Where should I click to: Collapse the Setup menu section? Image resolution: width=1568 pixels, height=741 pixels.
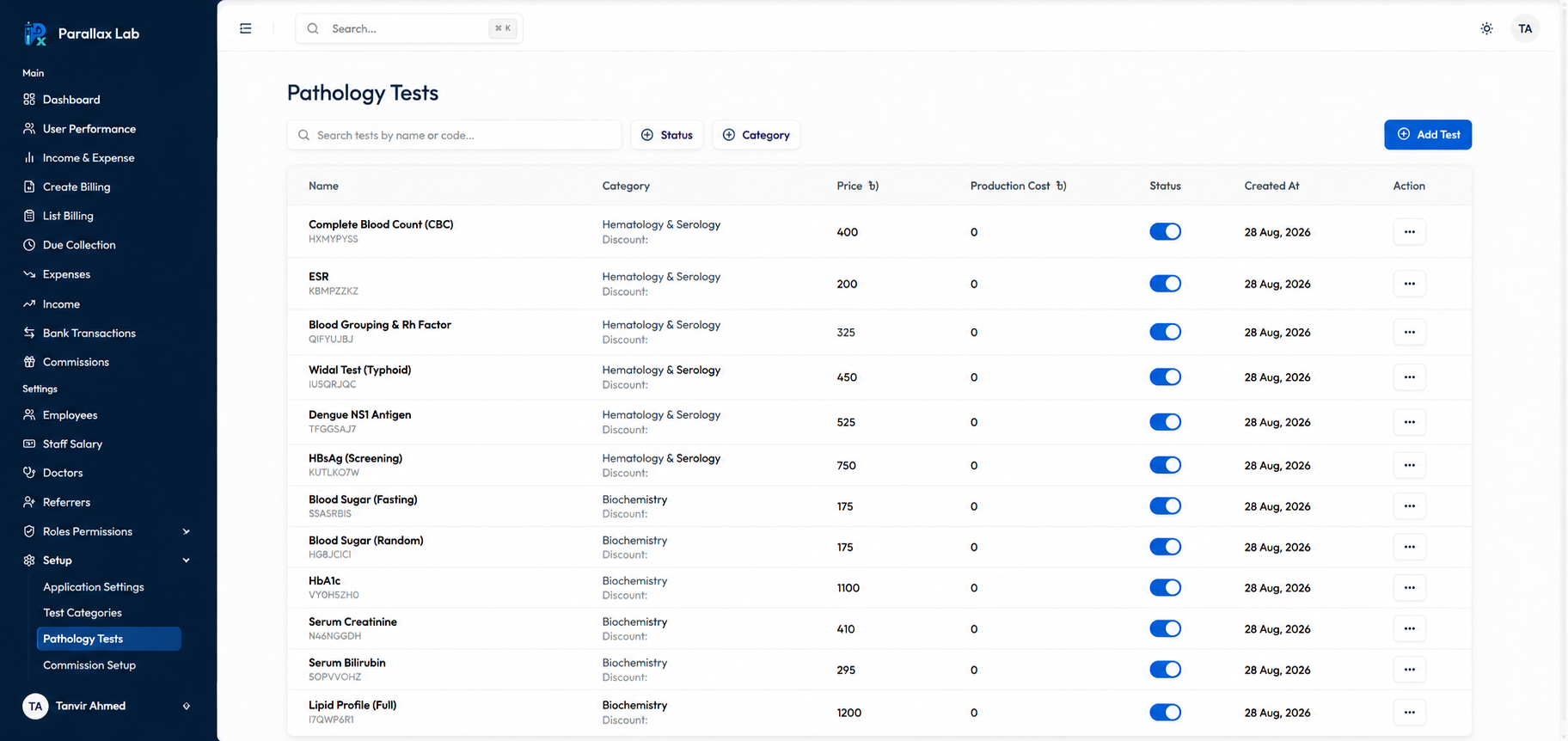click(x=107, y=560)
